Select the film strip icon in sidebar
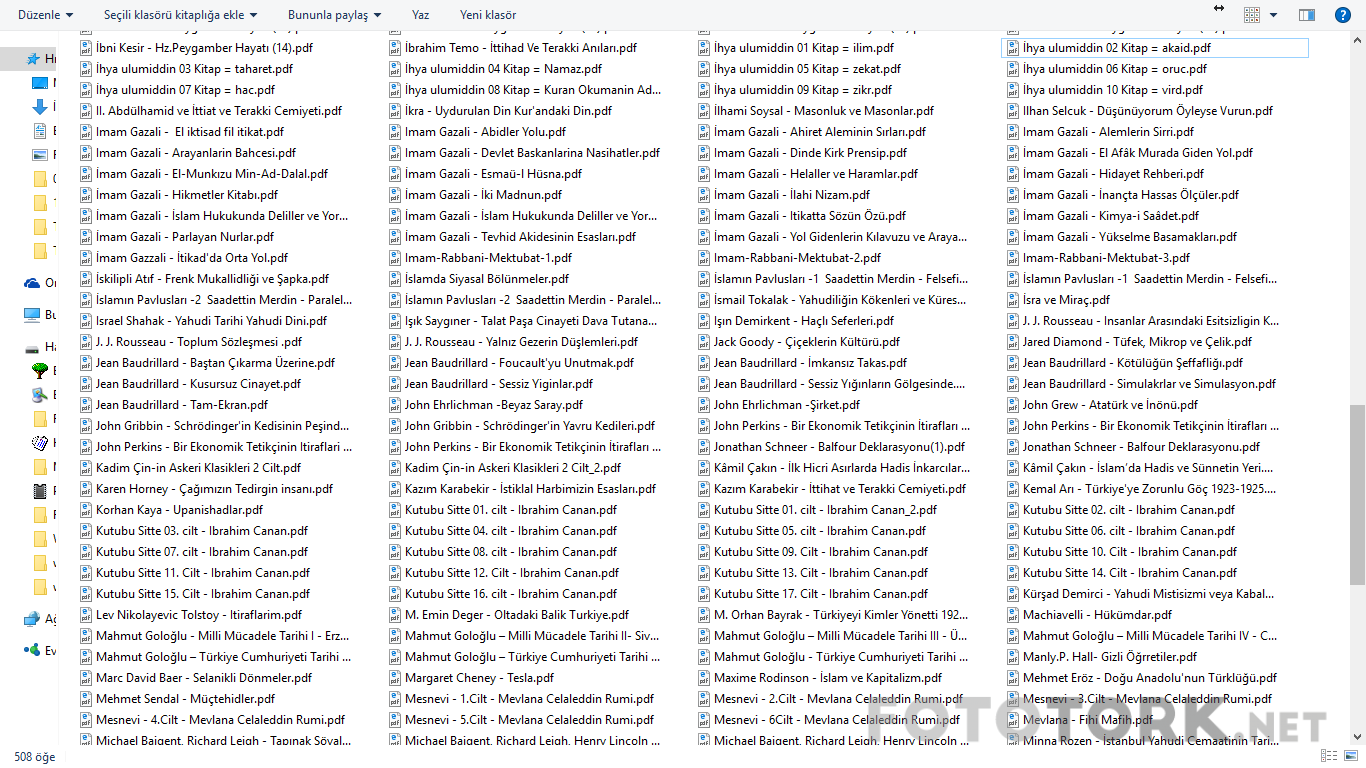 pos(40,491)
